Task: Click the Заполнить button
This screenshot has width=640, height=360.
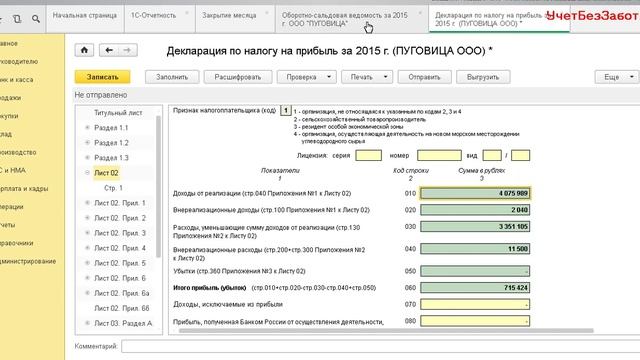Action: click(172, 77)
